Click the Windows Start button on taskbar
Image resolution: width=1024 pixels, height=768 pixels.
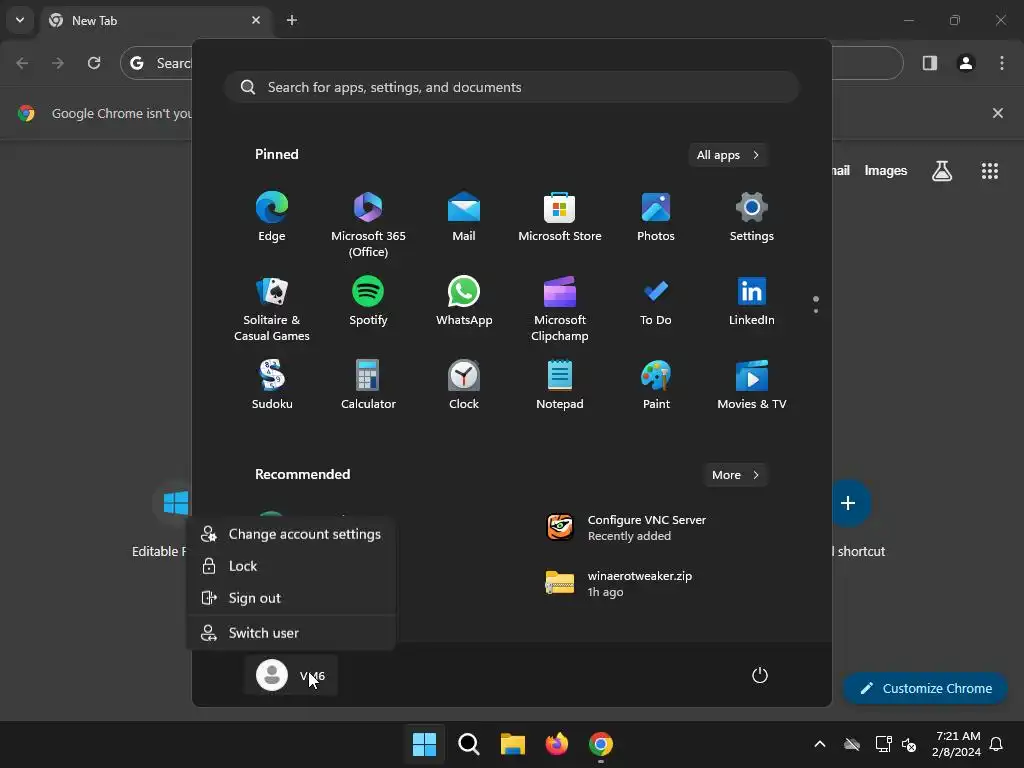[424, 744]
